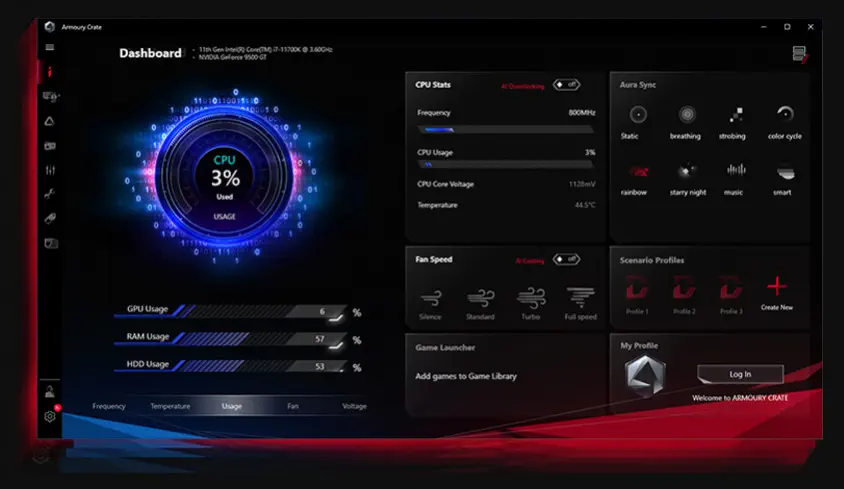Click the 800MHz frequency value
The height and width of the screenshot is (489, 844).
582,113
